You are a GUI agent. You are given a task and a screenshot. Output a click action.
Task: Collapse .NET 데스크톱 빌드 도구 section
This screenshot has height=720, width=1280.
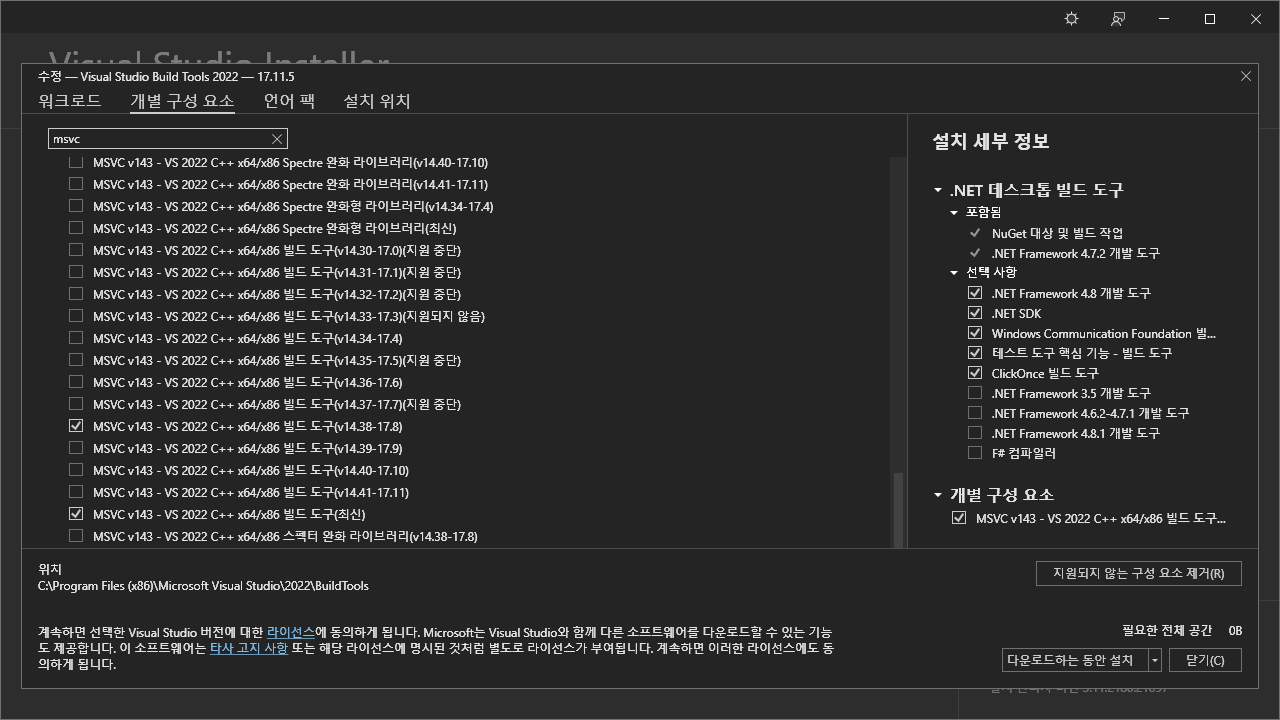938,190
